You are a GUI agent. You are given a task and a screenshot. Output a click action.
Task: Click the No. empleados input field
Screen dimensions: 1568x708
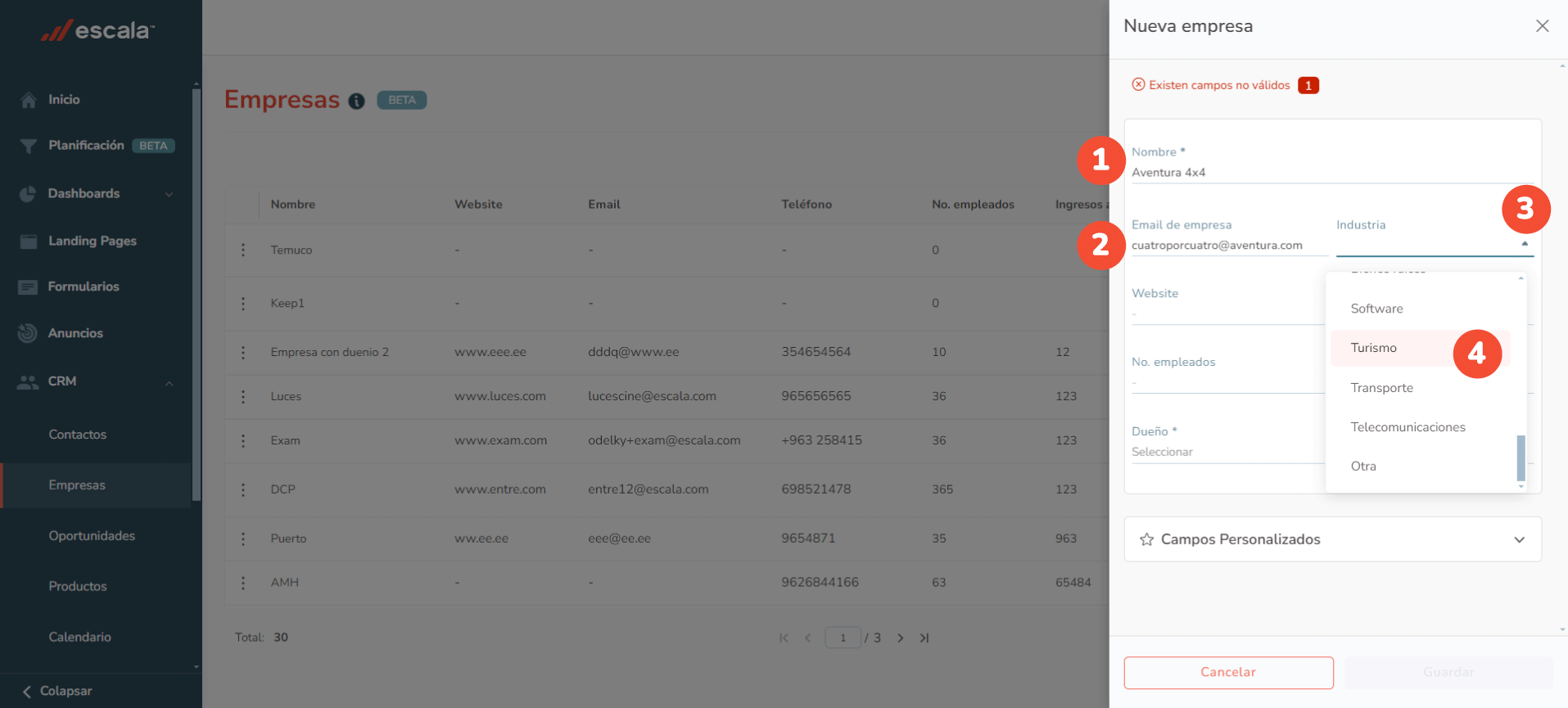1228,383
